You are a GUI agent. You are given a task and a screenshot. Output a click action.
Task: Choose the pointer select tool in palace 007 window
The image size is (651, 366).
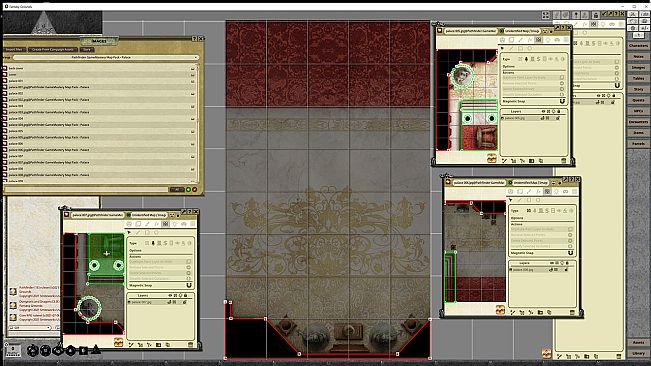coord(129,233)
